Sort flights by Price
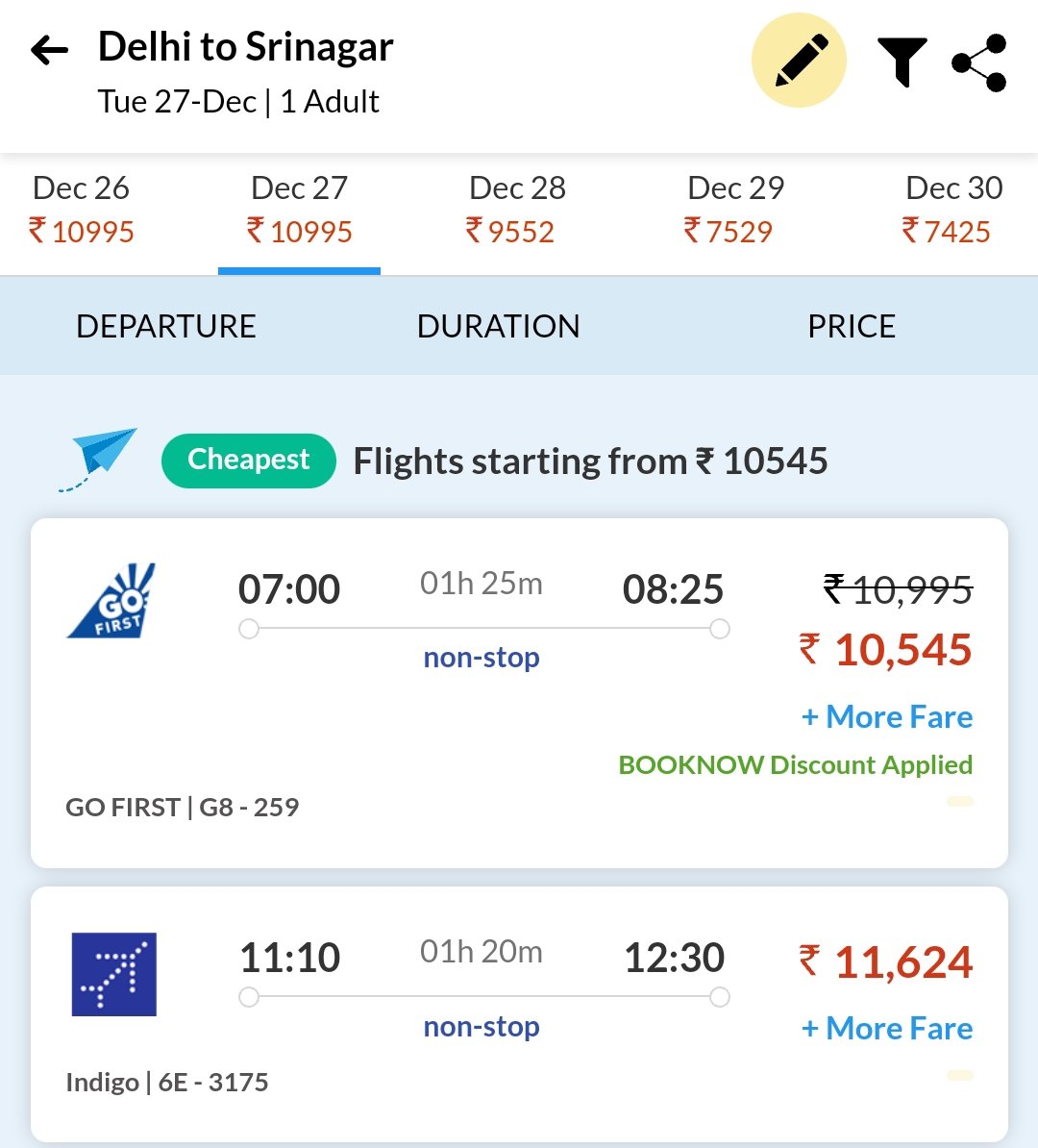This screenshot has height=1148, width=1038. pyautogui.click(x=851, y=327)
